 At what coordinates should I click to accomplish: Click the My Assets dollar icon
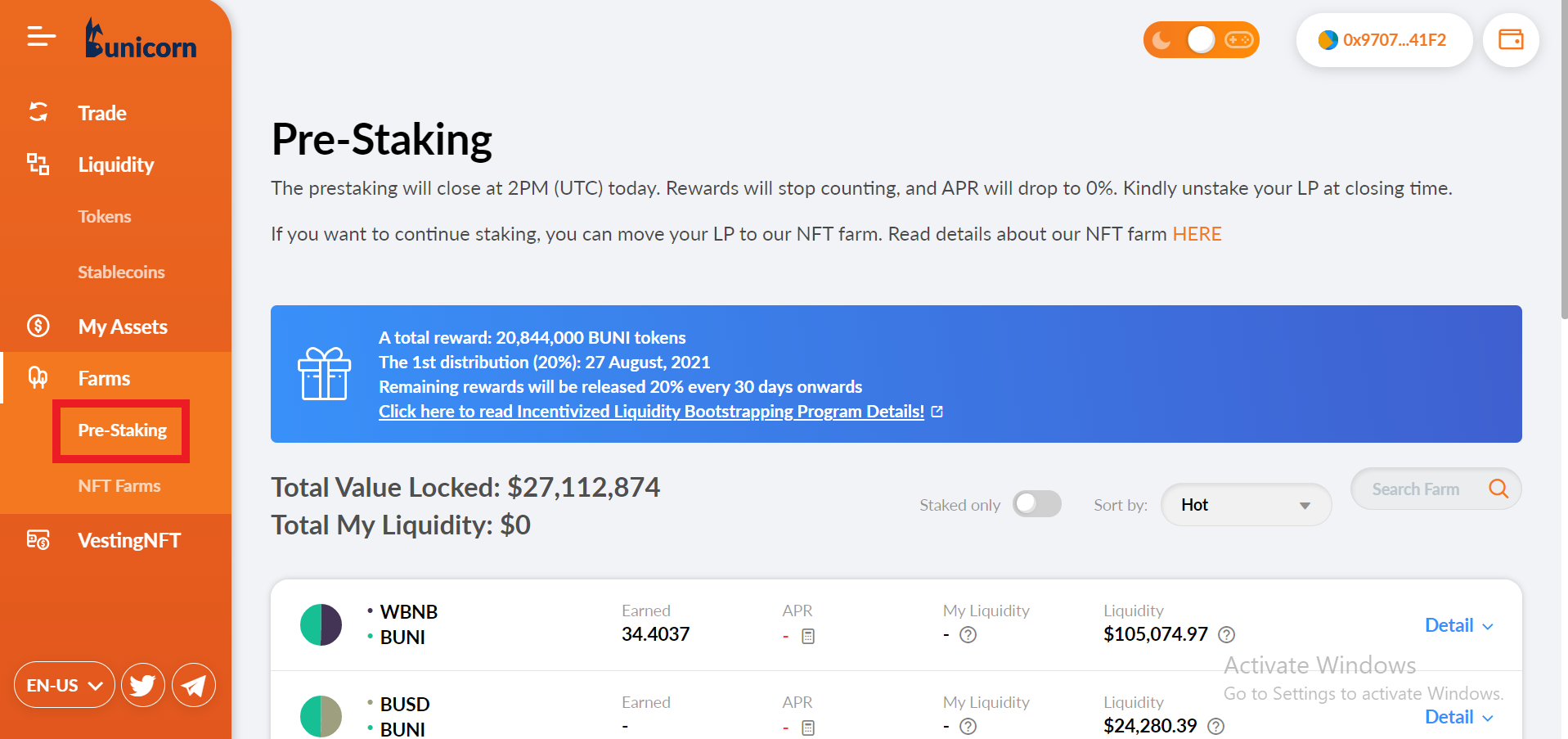pyautogui.click(x=38, y=326)
